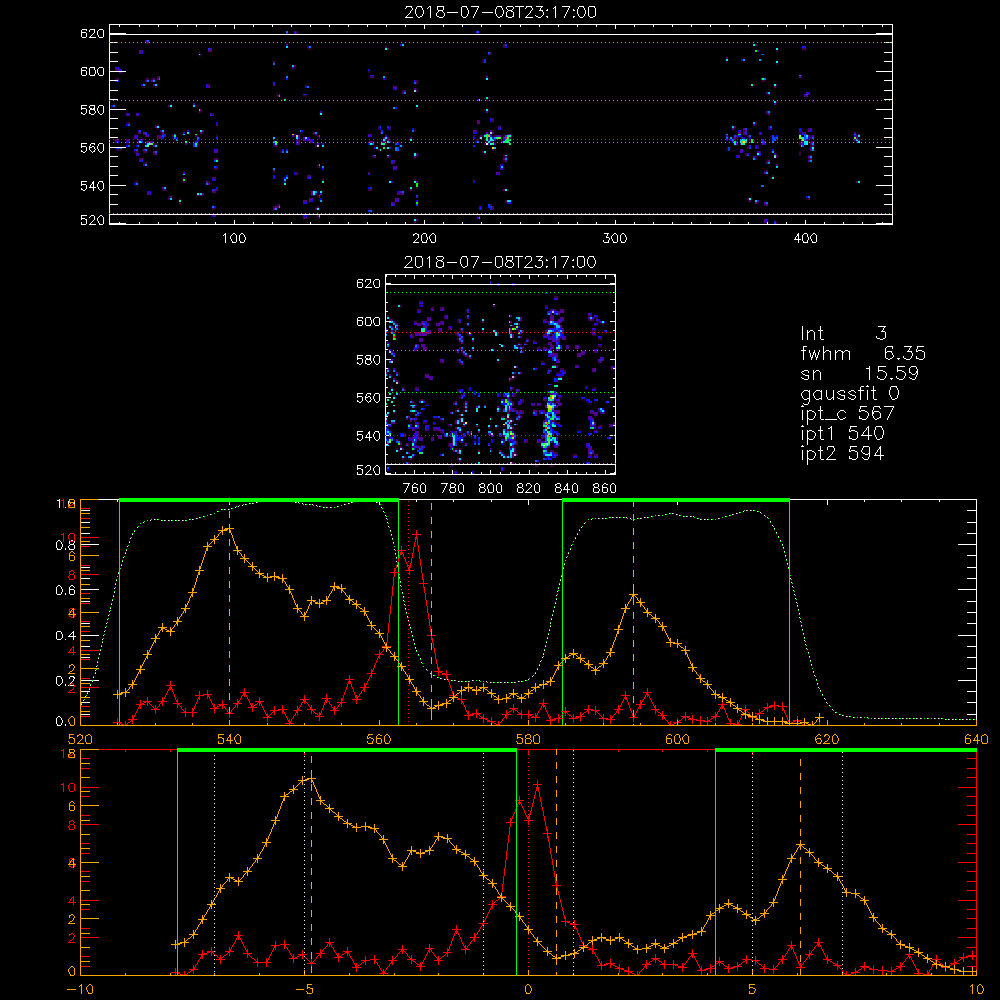Click x-axis label '860' on the middle image
Image resolution: width=1000 pixels, height=1000 pixels.
605,489
